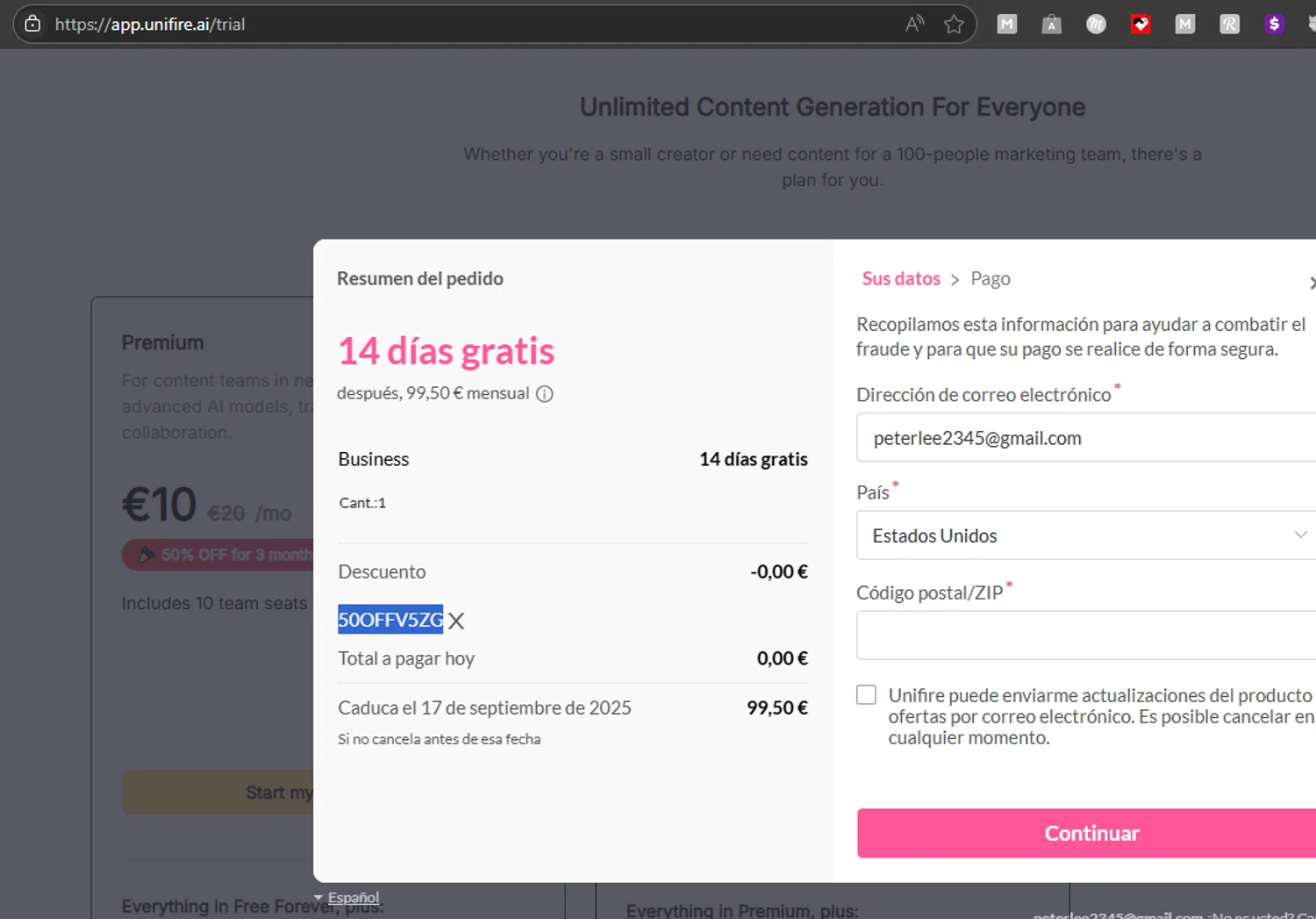View site information via the lock icon
The height and width of the screenshot is (919, 1316).
tap(32, 24)
